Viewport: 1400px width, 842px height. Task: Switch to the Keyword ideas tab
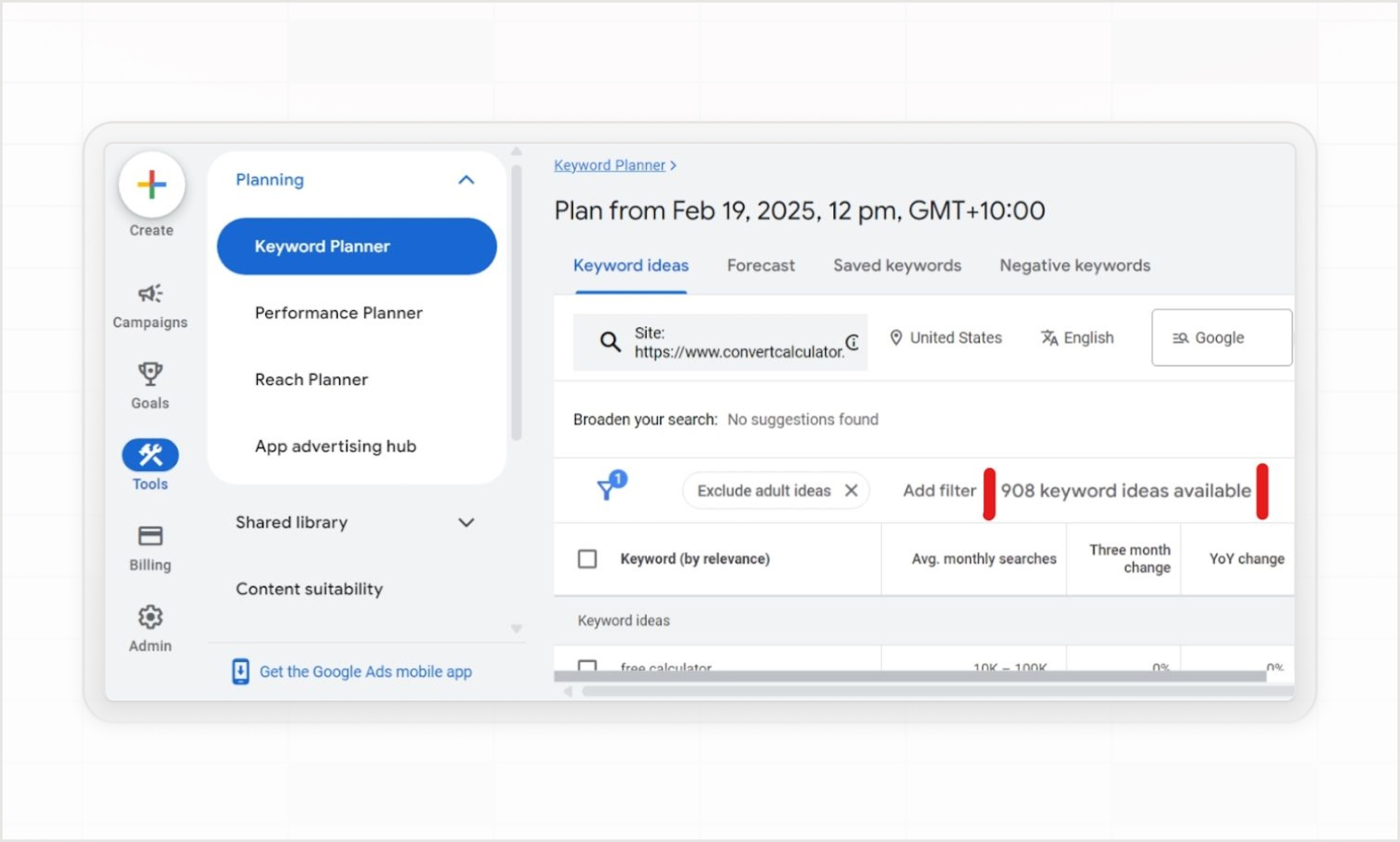pyautogui.click(x=631, y=266)
